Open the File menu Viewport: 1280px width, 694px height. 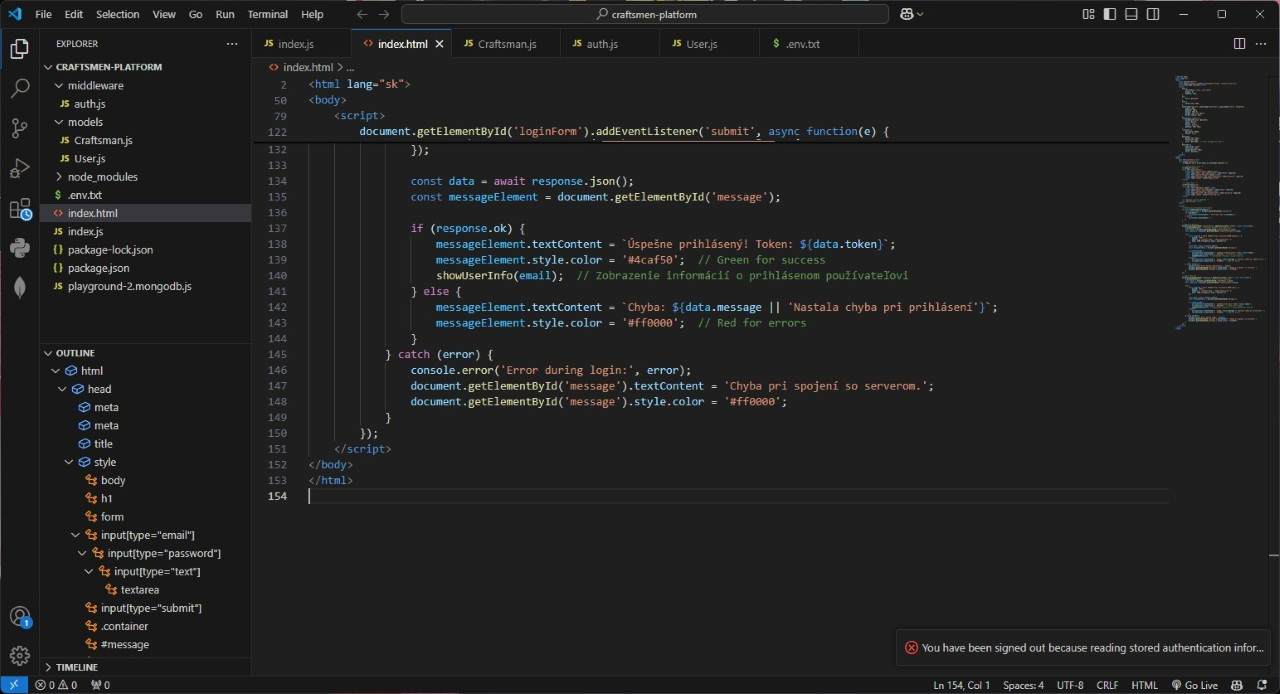[43, 14]
